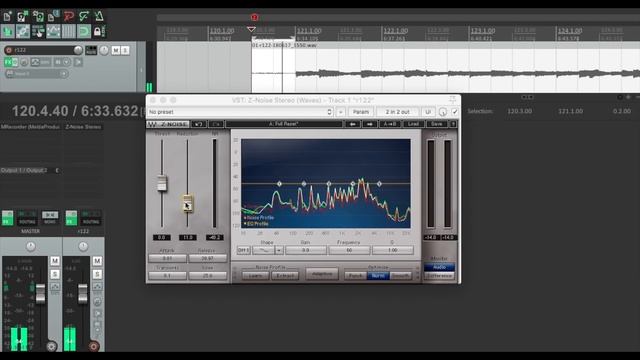Click the Reduction fader handle
The height and width of the screenshot is (360, 640).
point(187,203)
